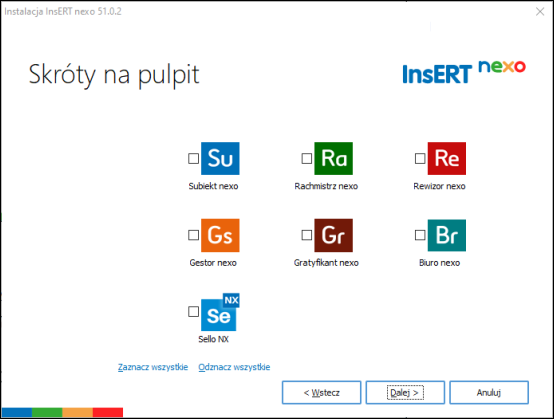
Task: Click the Zaznacz wszystkie link
Action: click(153, 367)
